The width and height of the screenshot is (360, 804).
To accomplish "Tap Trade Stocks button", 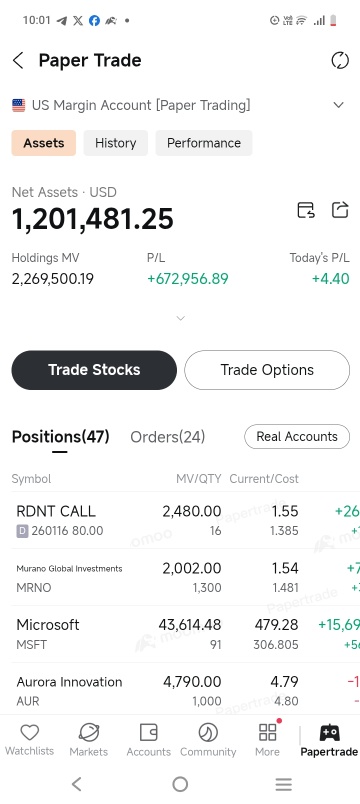I will (x=94, y=370).
